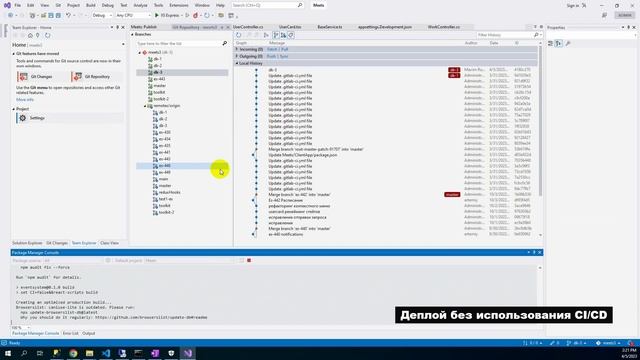This screenshot has width=640, height=360.
Task: Collapse the Branches section header
Action: pyautogui.click(x=133, y=34)
